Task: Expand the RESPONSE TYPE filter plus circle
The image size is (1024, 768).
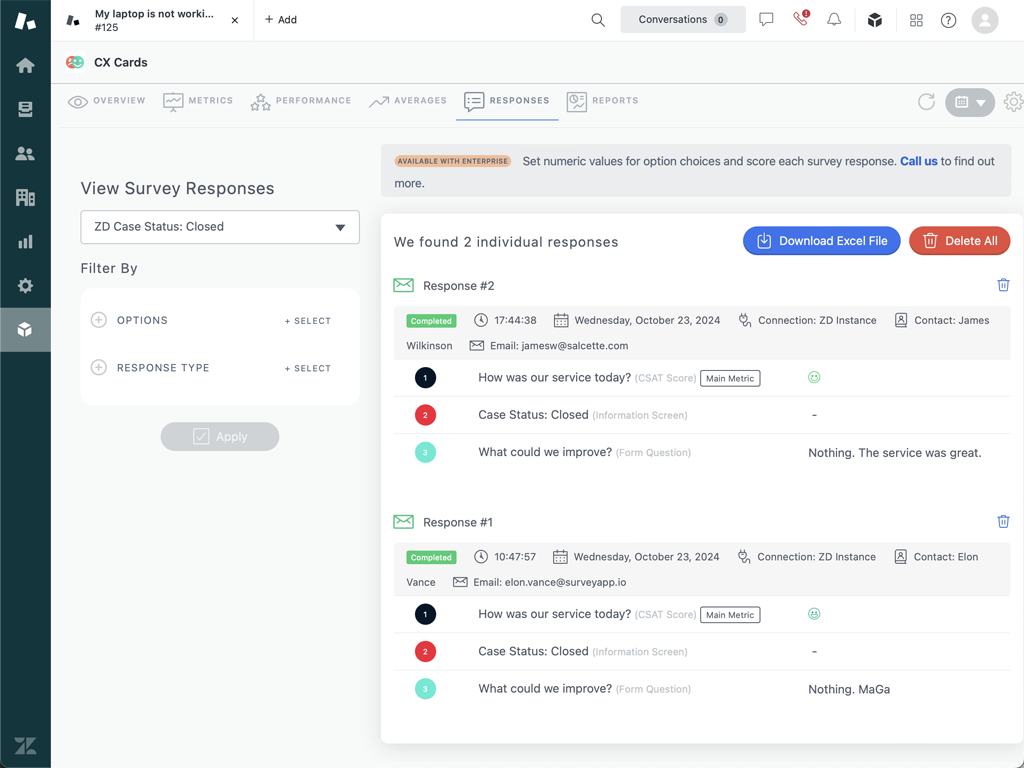Action: click(x=99, y=368)
